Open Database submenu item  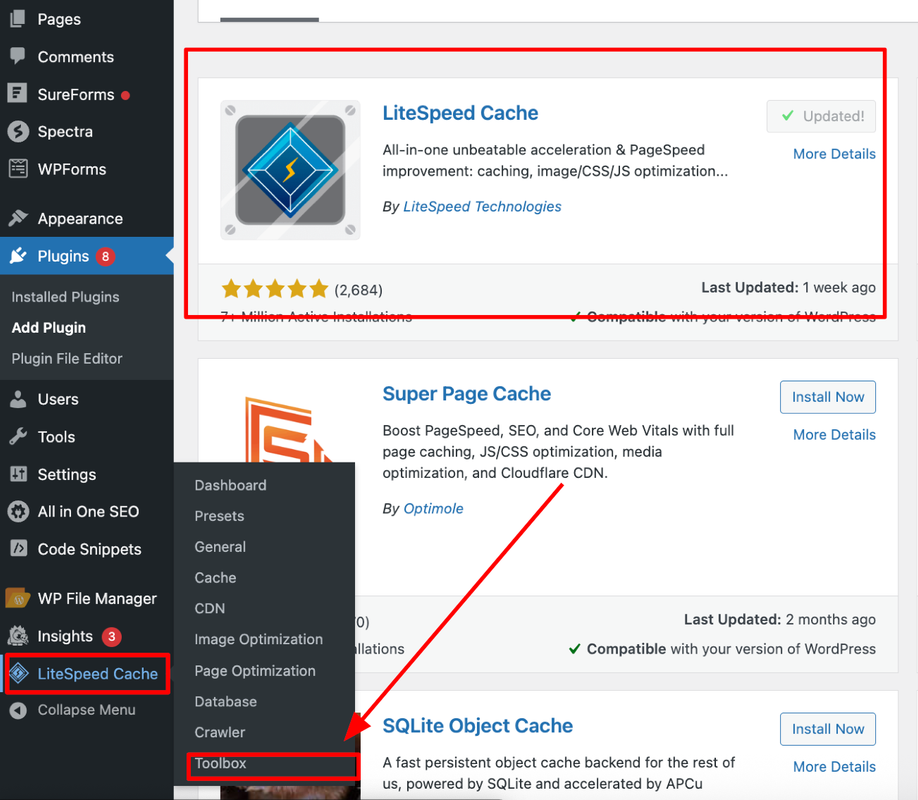[x=225, y=702]
